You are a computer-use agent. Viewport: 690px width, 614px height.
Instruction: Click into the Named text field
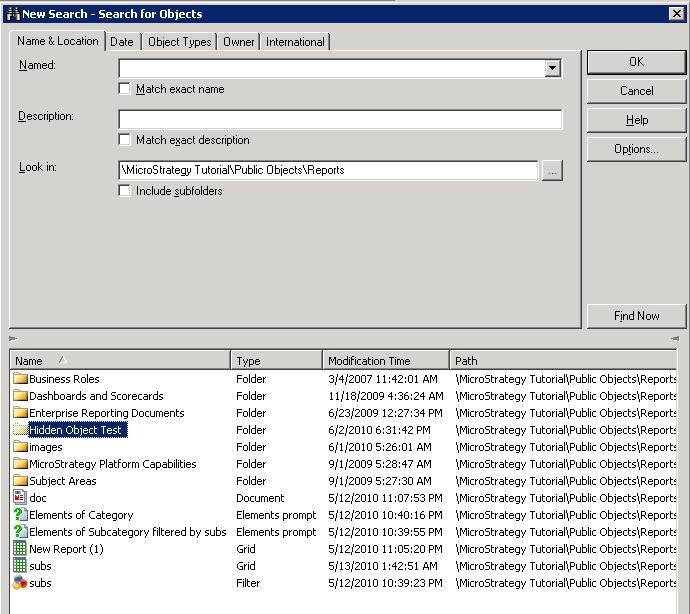pos(332,68)
